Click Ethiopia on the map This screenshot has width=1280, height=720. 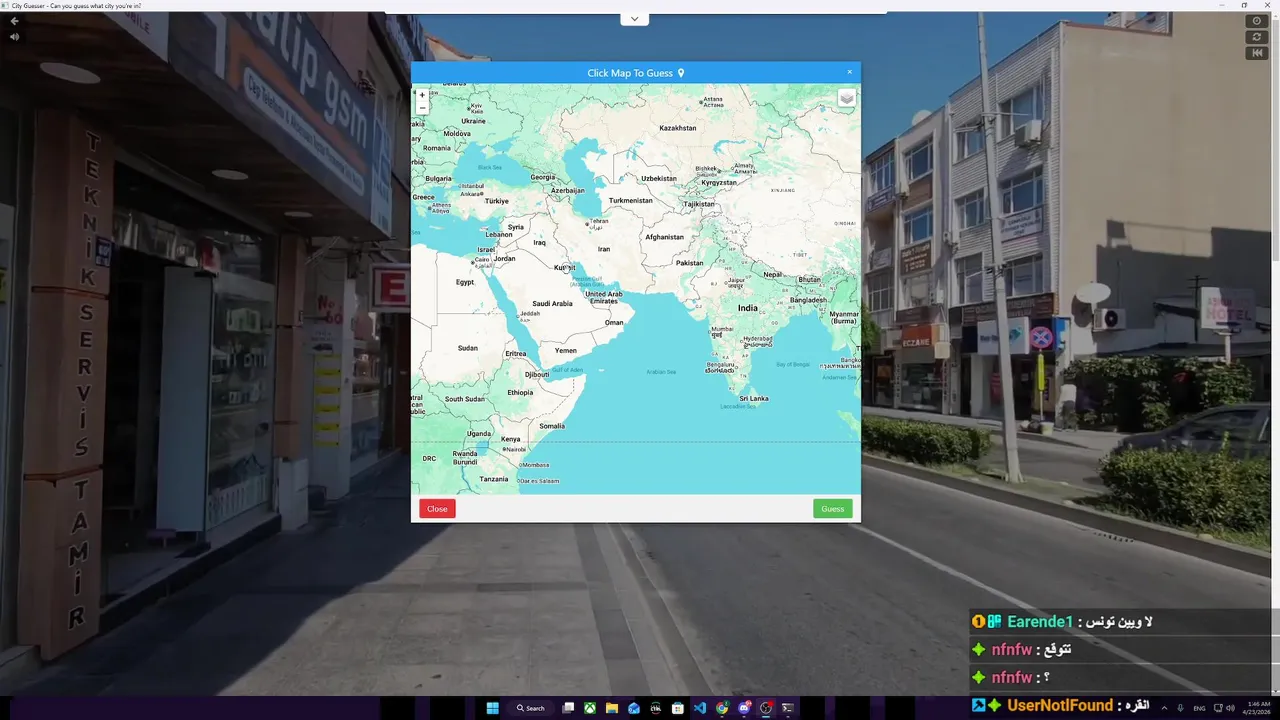coord(520,393)
